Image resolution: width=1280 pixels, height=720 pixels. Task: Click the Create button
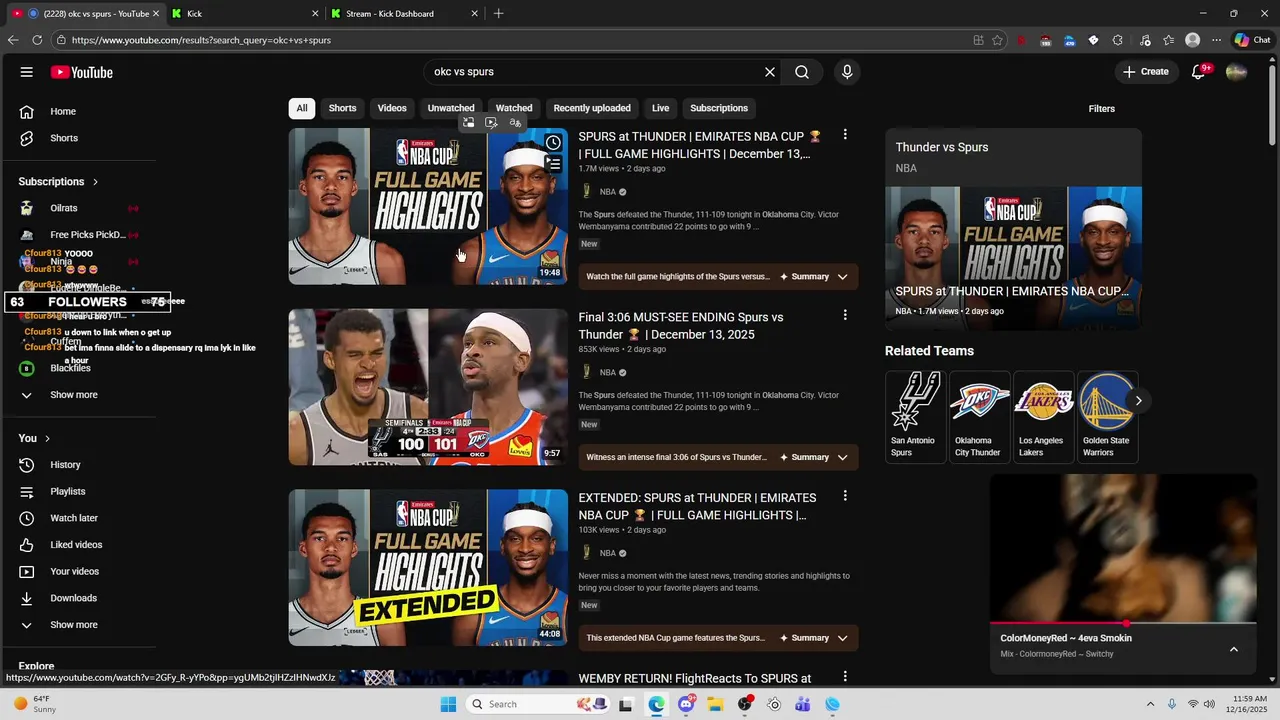pos(1146,72)
